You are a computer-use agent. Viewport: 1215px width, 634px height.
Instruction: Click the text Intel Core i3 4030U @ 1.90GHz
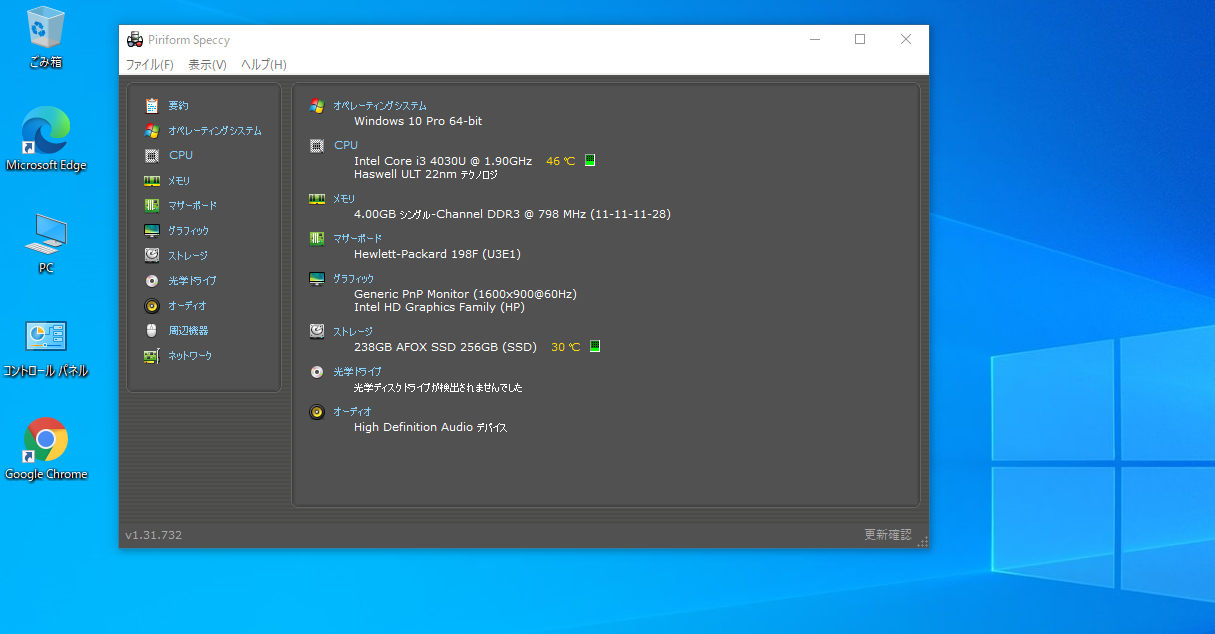[443, 160]
